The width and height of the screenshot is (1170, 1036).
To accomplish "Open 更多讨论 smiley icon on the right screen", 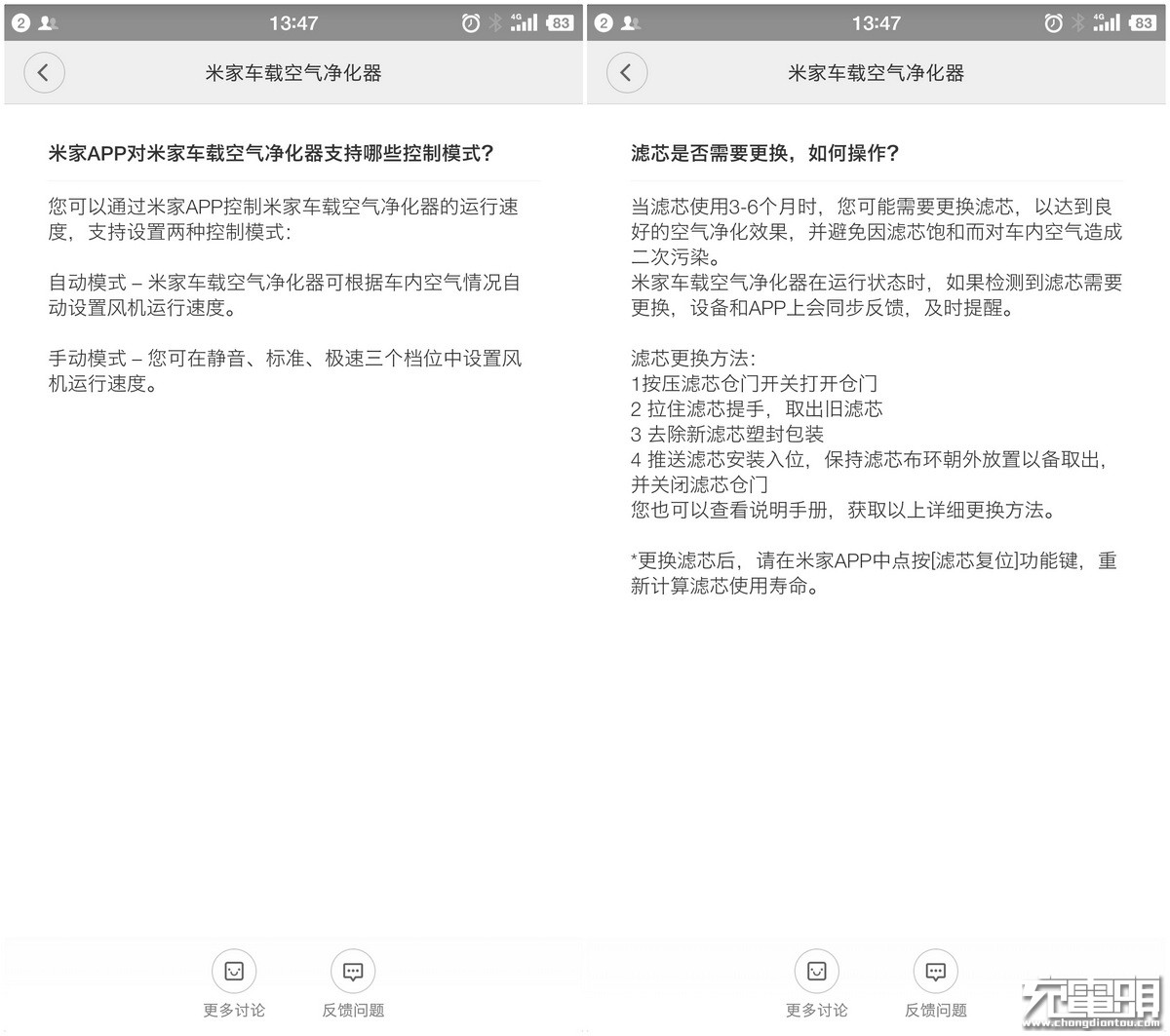I will pos(816,971).
